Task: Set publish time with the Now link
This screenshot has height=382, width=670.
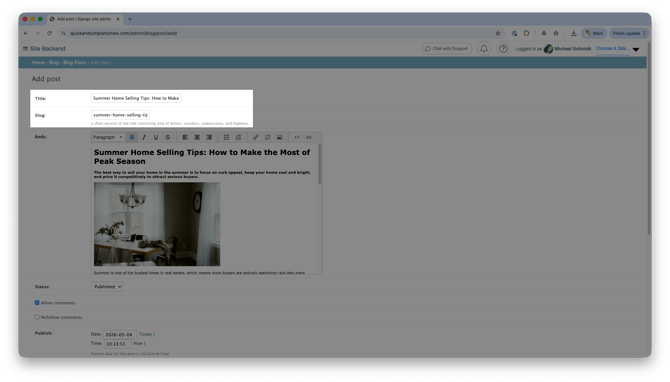Action: coord(138,343)
